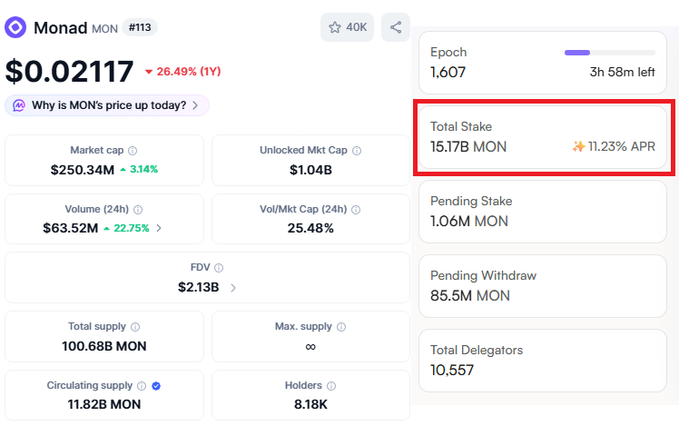Select the Pending Withdraw card

pyautogui.click(x=542, y=286)
